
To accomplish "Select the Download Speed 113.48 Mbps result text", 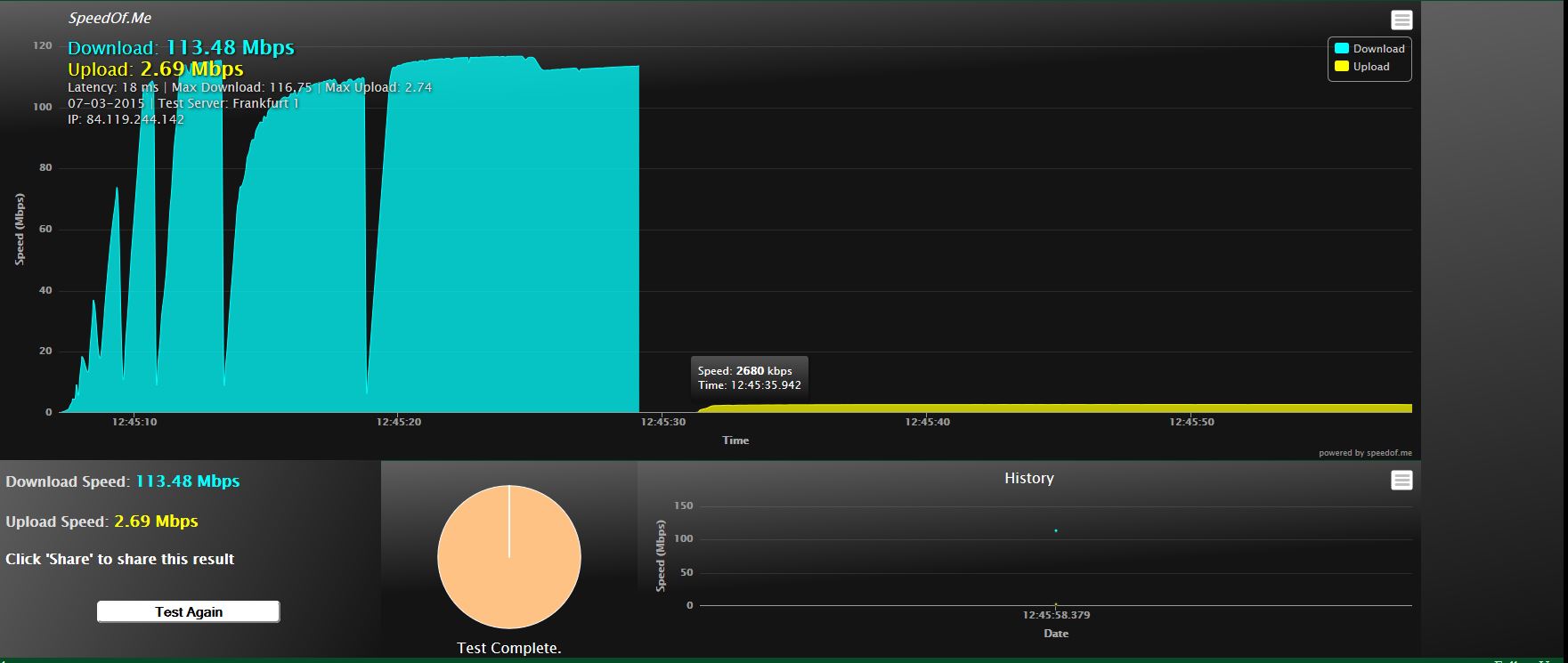I will 123,481.
